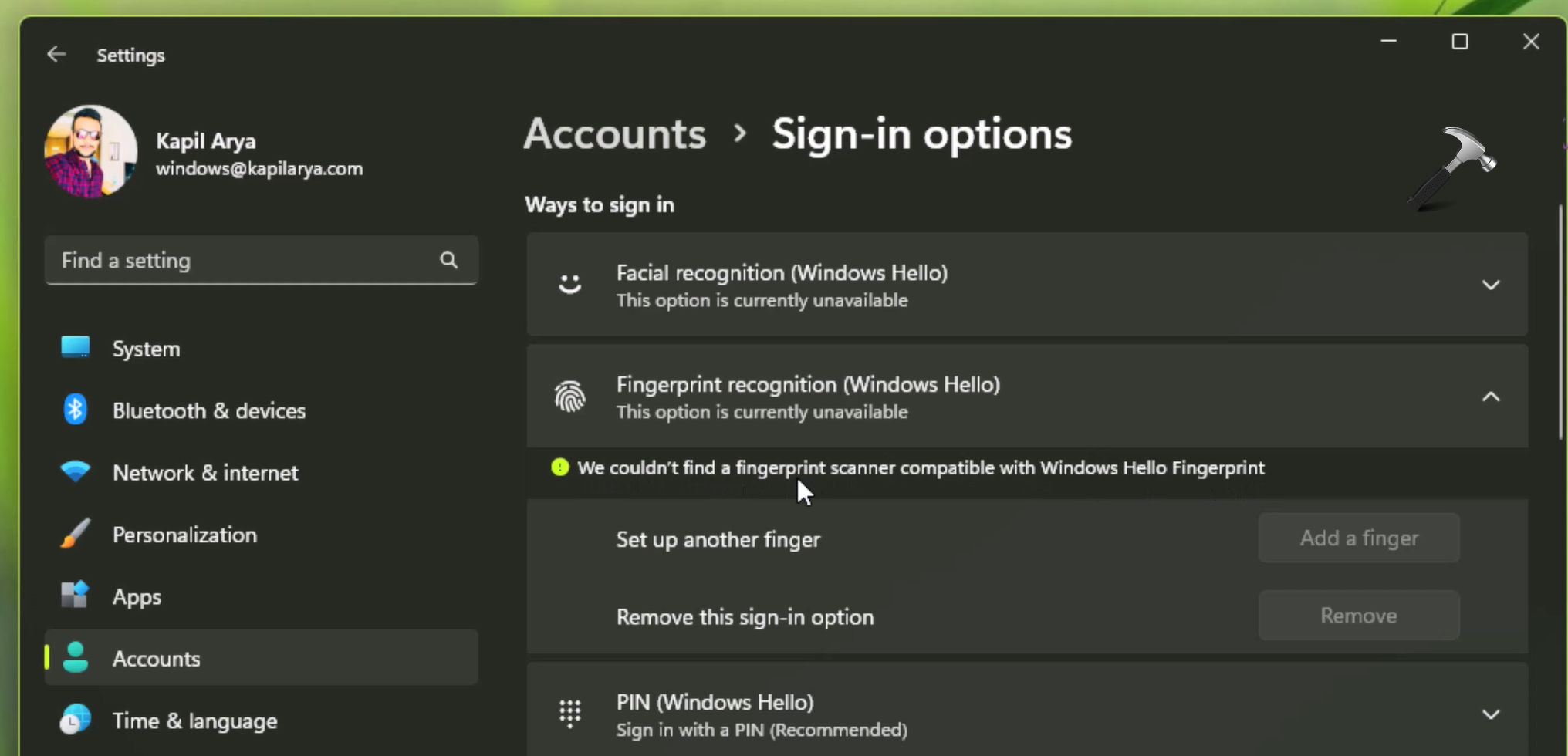This screenshot has width=1568, height=756.
Task: Click the Set up another finger label
Action: pyautogui.click(x=718, y=539)
